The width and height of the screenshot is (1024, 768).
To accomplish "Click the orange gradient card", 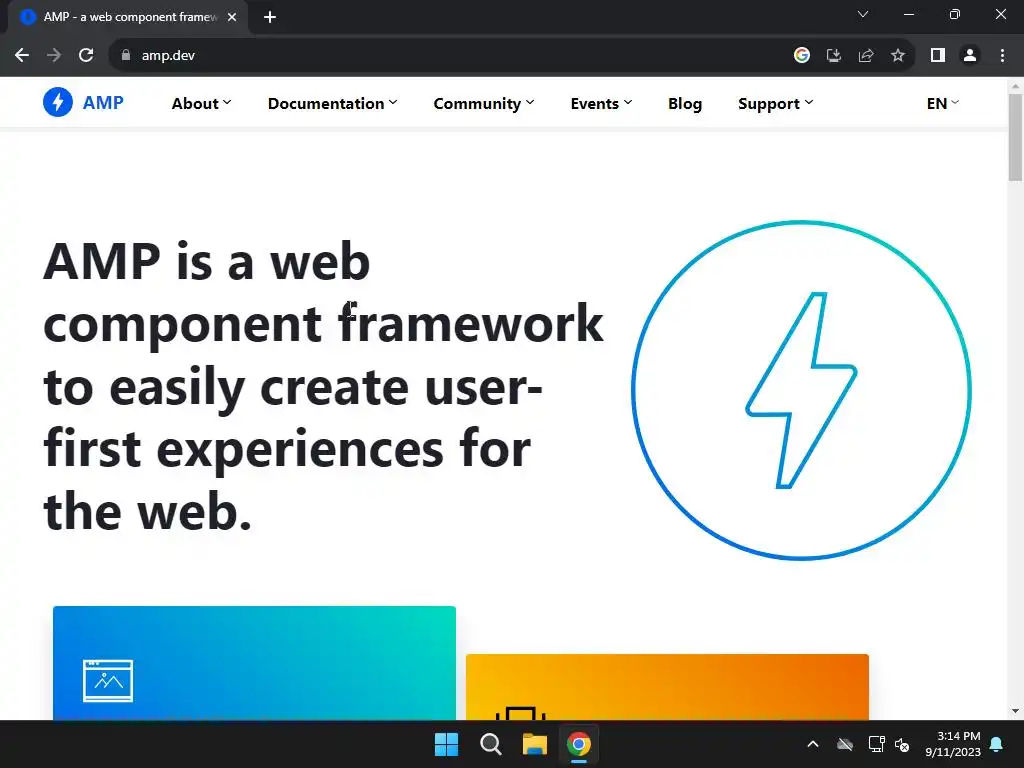I will [x=667, y=687].
